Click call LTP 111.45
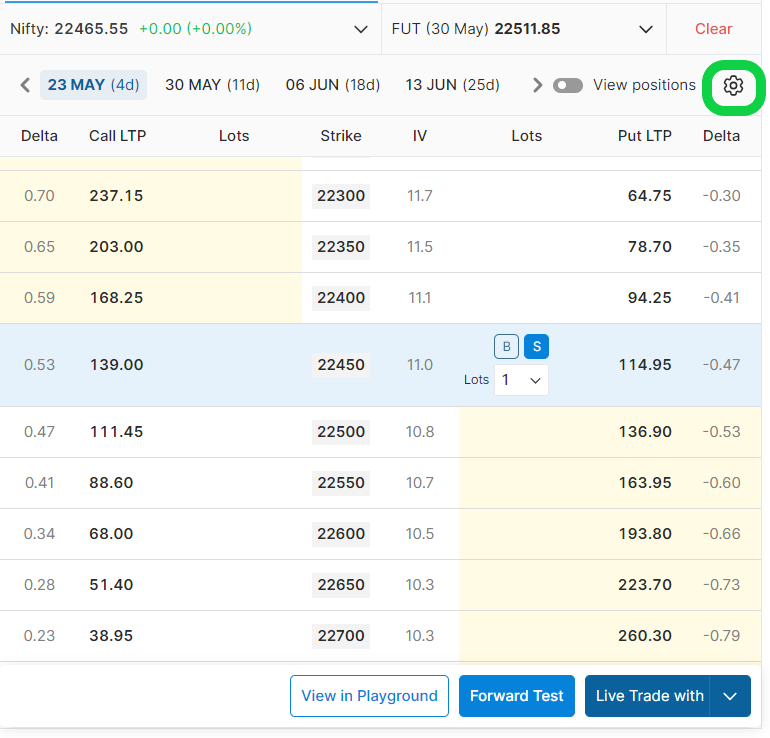The height and width of the screenshot is (738, 770). tap(116, 432)
